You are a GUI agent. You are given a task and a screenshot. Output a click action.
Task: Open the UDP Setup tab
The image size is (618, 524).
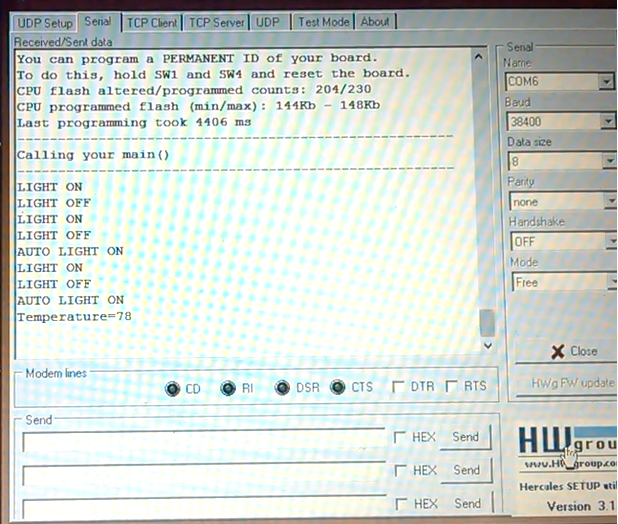[45, 22]
